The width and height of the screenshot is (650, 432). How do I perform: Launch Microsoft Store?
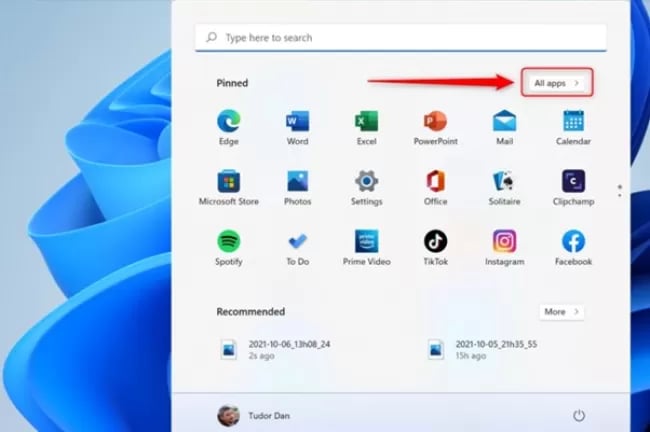tap(228, 187)
